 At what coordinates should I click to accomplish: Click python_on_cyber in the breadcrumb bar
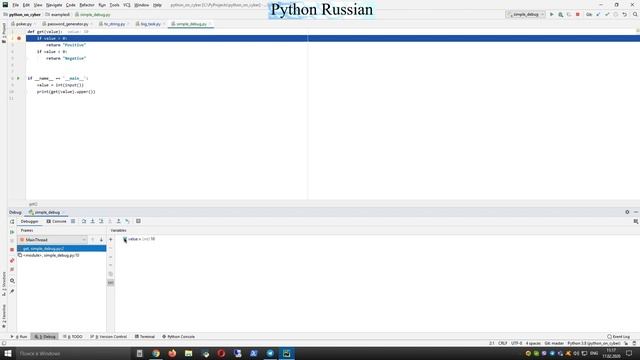pos(24,15)
